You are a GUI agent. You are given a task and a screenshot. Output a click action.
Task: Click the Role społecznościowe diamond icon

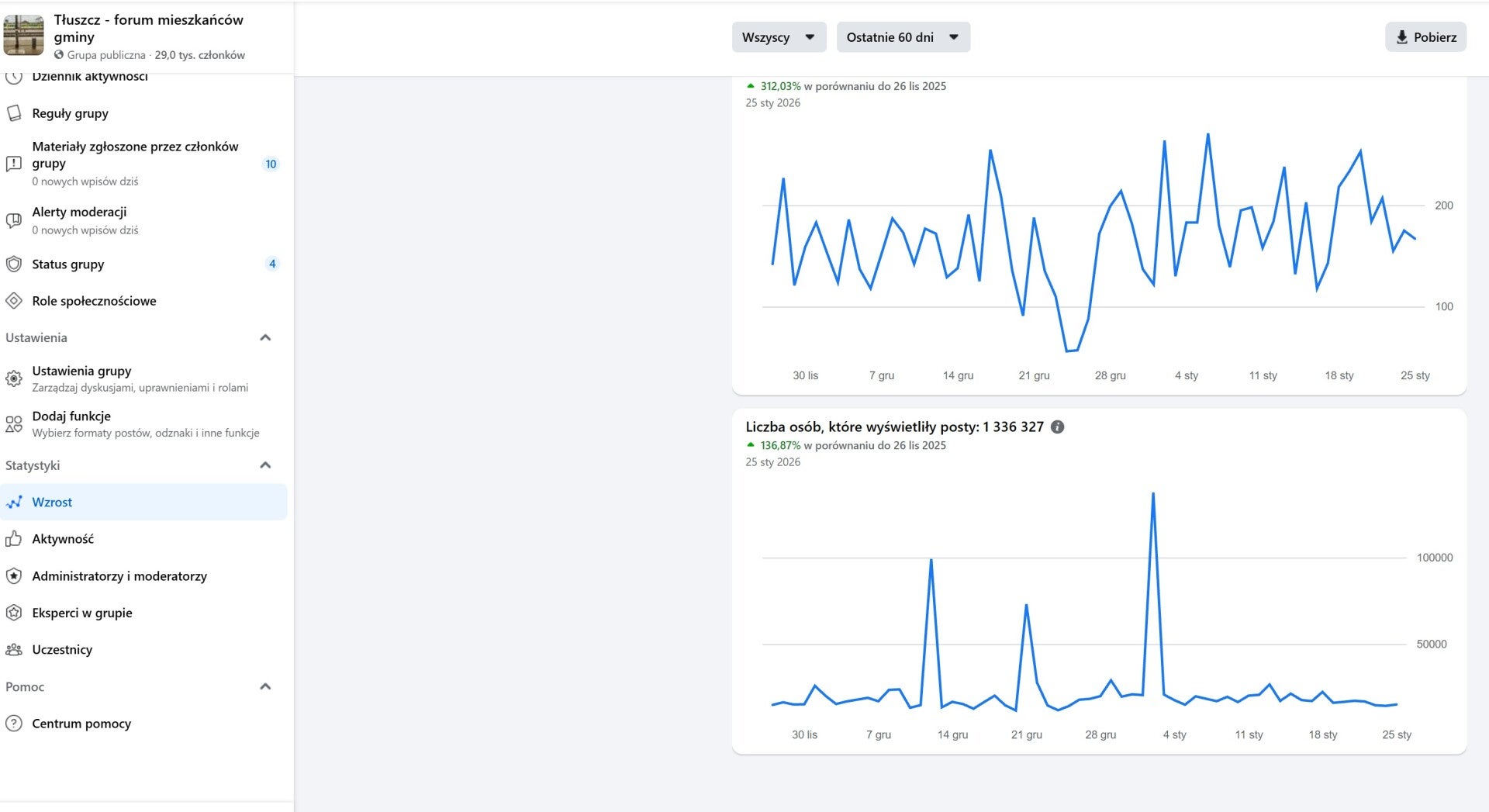[x=14, y=301]
